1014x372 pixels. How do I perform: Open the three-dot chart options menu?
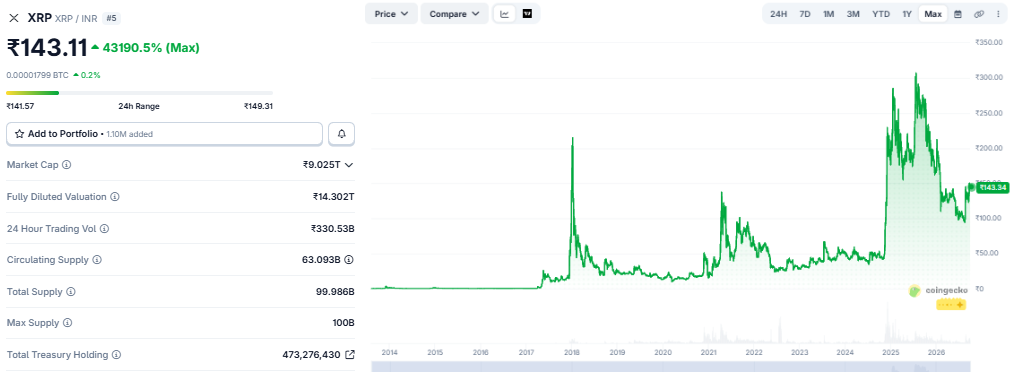tap(998, 14)
